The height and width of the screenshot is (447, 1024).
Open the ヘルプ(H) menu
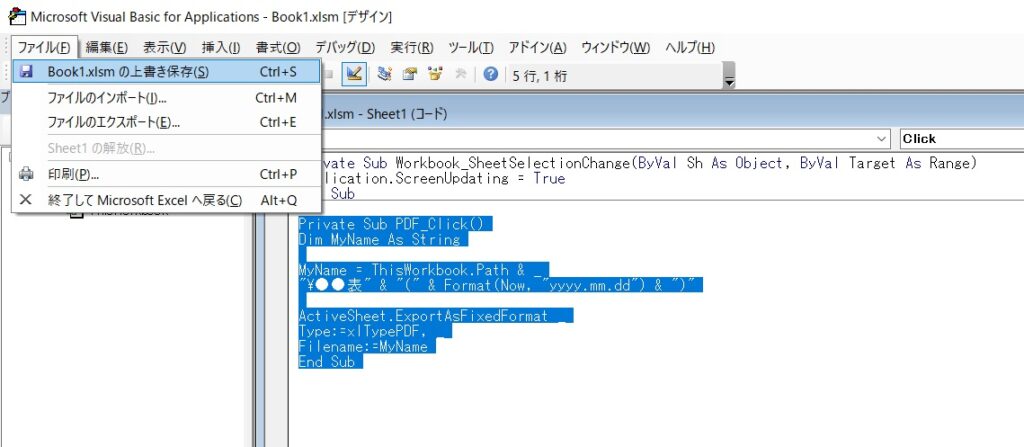[690, 48]
